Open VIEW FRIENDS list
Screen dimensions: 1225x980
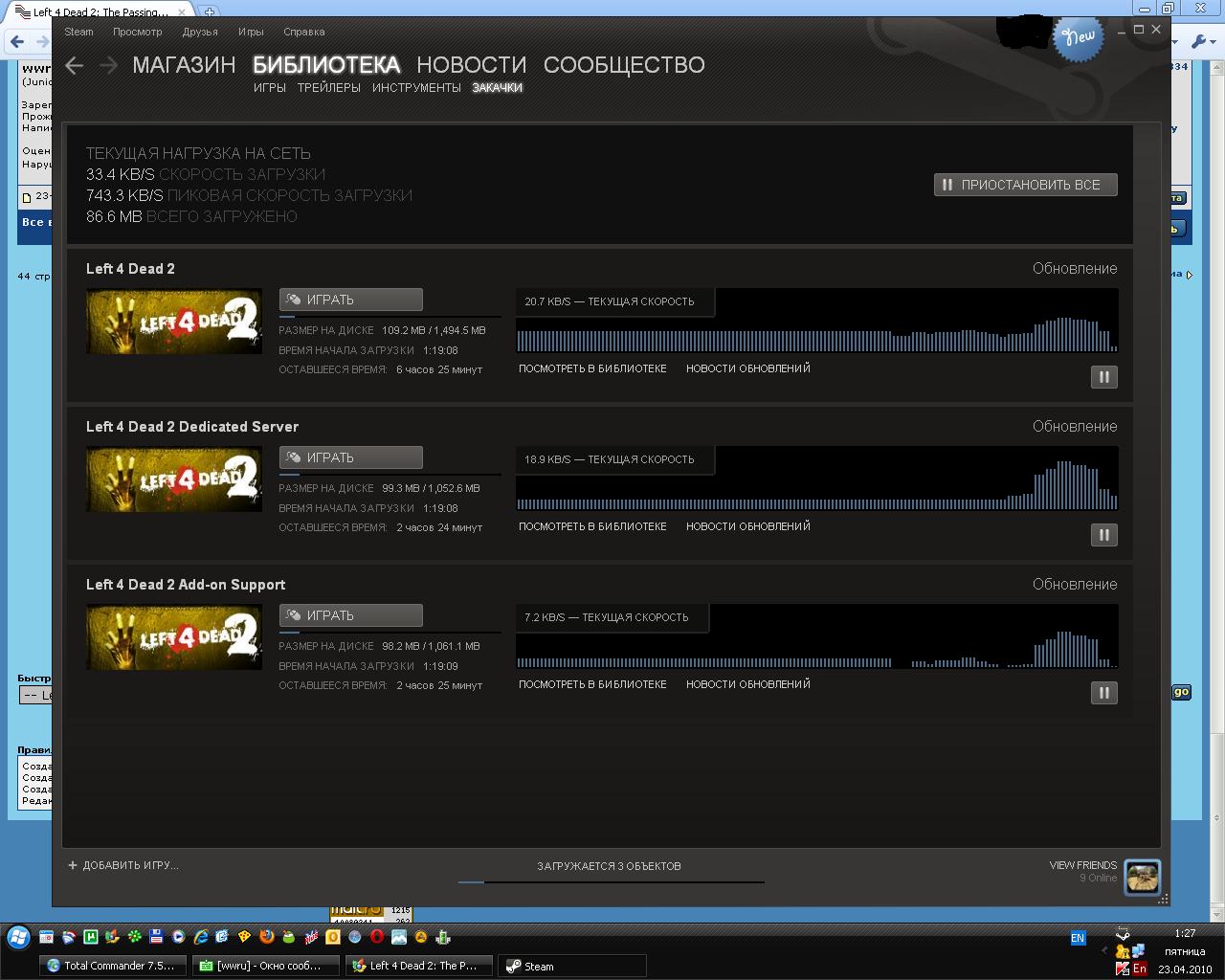[1083, 865]
